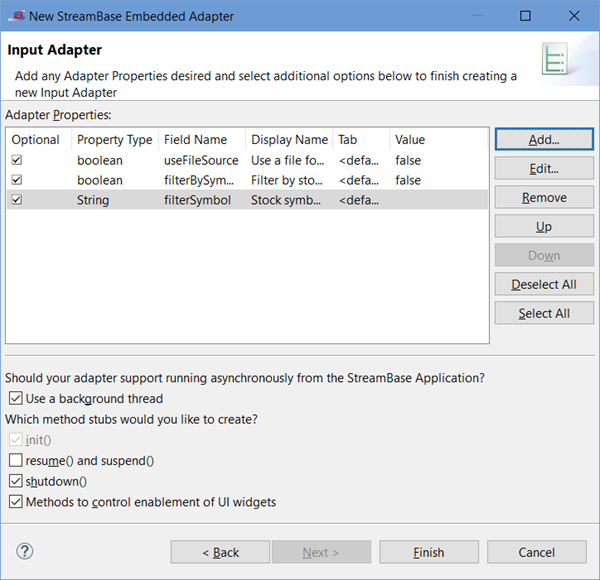Click the StreamBase dialog title bar icon
This screenshot has height=580, width=600.
[x=17, y=16]
